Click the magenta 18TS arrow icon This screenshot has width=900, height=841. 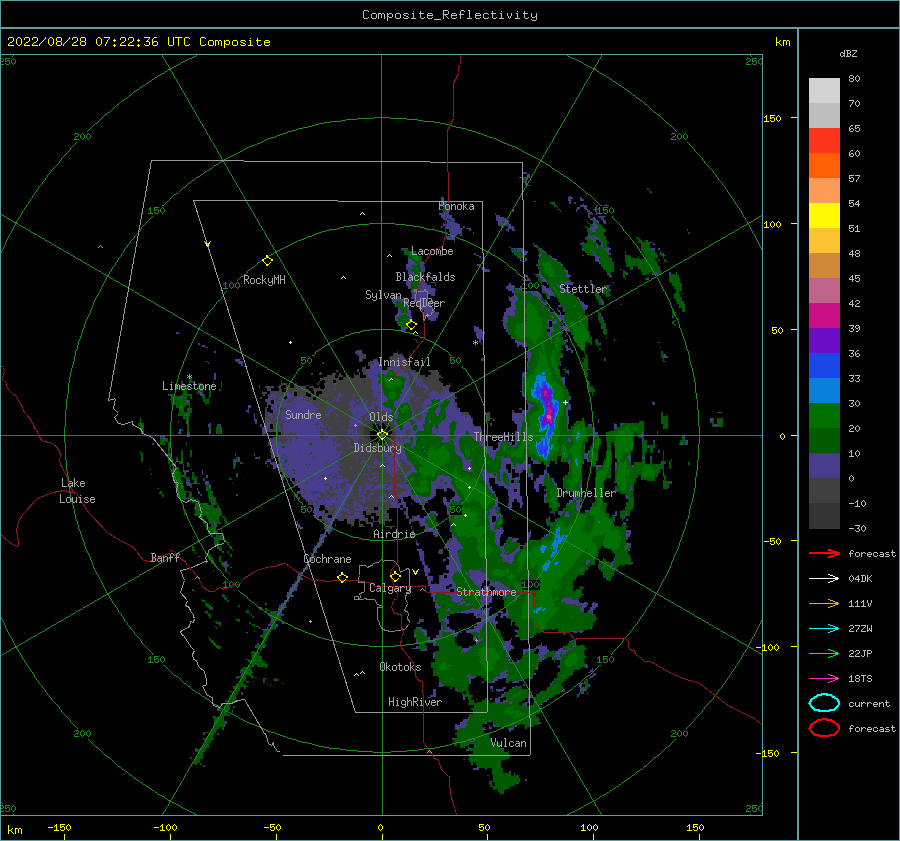coord(824,679)
